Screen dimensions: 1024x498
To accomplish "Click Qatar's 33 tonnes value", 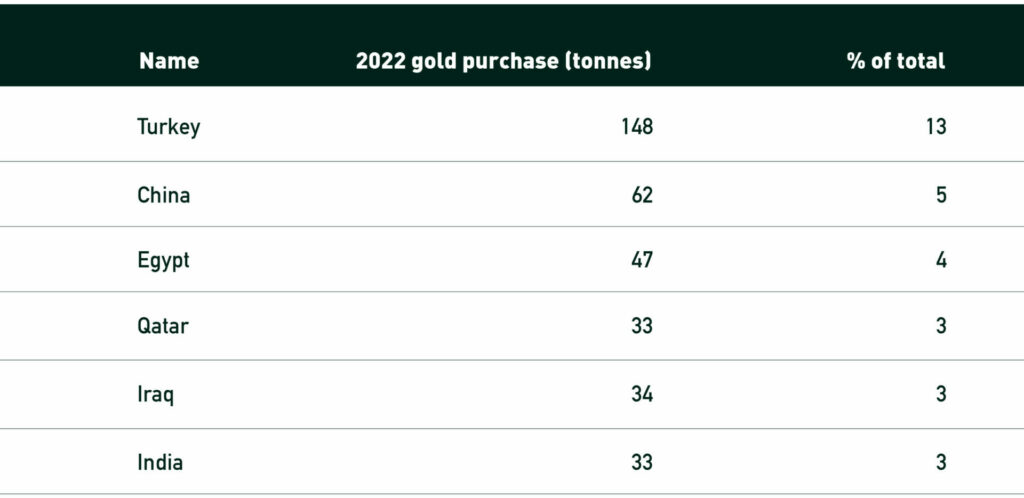I will (x=642, y=325).
